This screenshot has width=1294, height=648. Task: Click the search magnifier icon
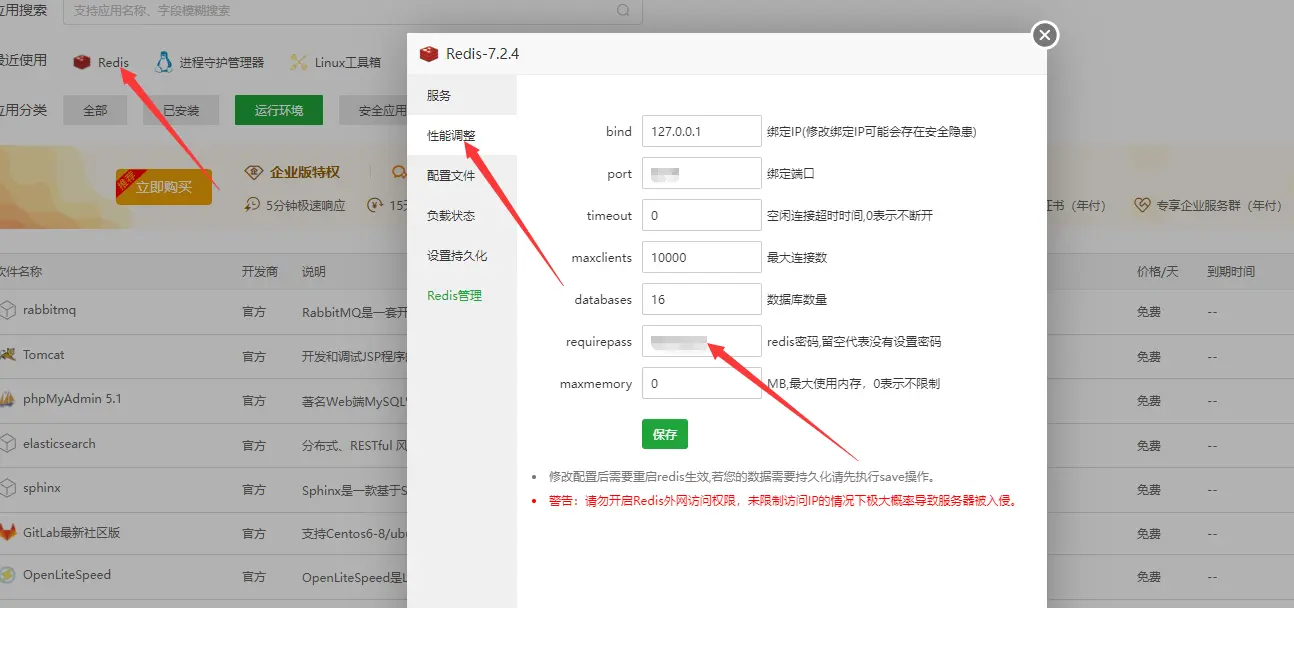624,11
